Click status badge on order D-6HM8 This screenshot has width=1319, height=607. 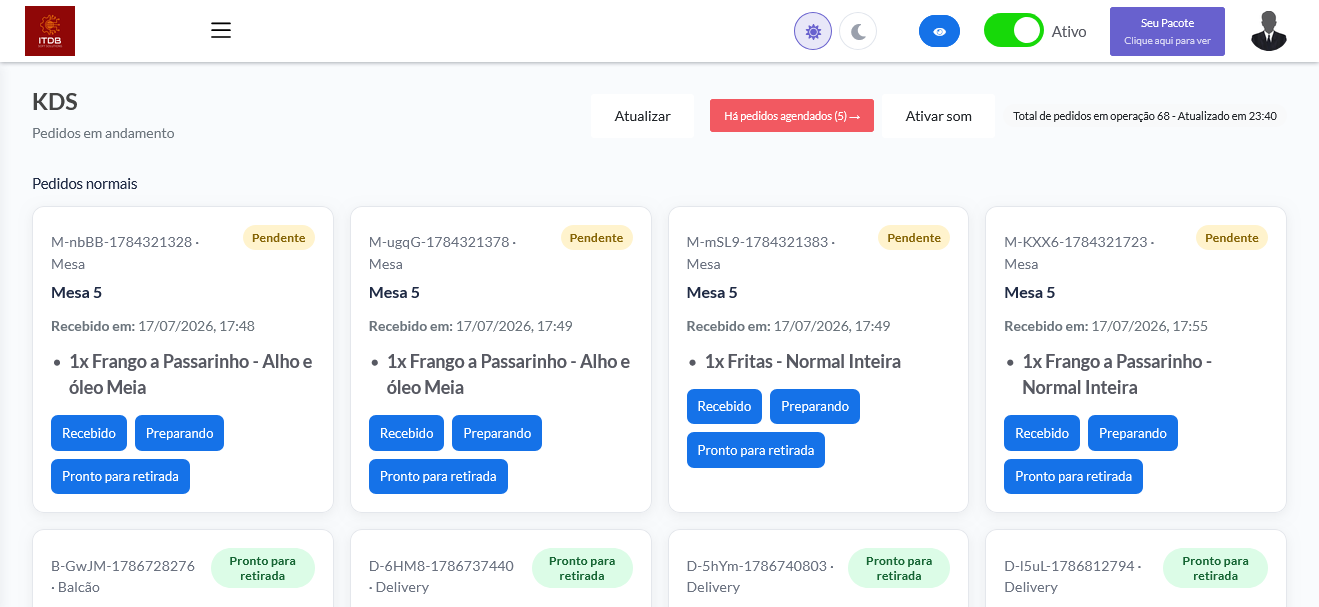pos(582,568)
